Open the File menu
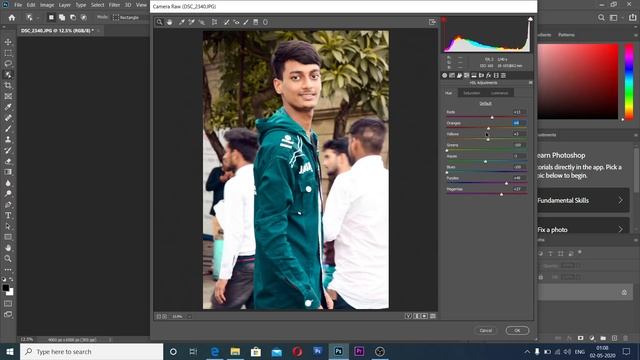Viewport: 640px width, 360px height. pyautogui.click(x=18, y=5)
